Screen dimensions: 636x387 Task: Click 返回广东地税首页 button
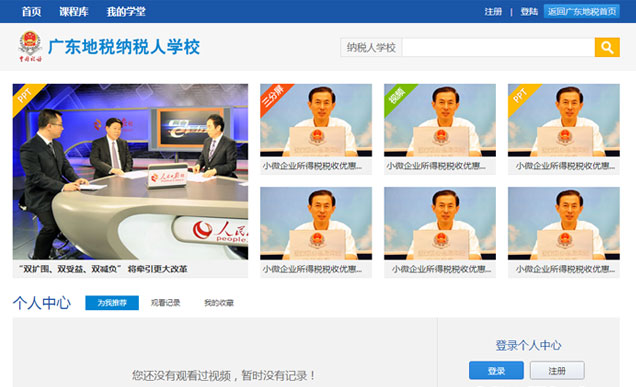(582, 11)
